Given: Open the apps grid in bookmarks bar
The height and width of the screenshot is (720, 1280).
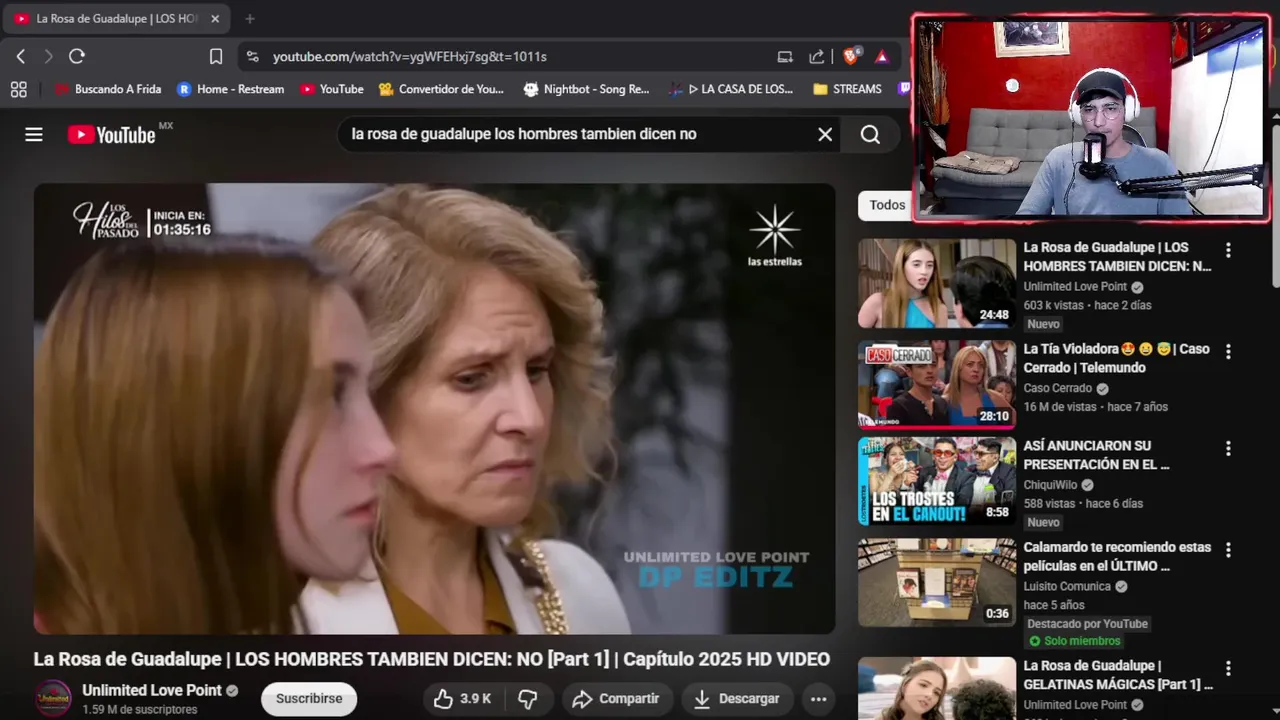Looking at the screenshot, I should click(x=18, y=89).
